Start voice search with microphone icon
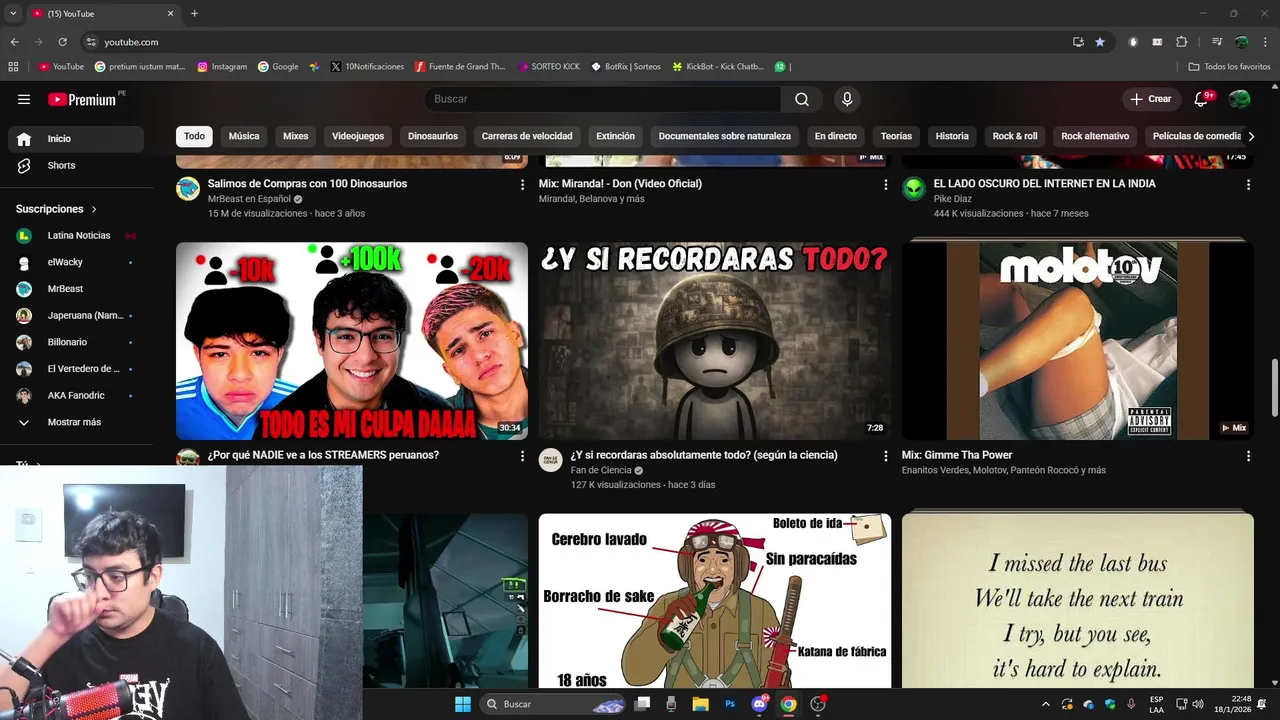The image size is (1280, 720). 847,99
